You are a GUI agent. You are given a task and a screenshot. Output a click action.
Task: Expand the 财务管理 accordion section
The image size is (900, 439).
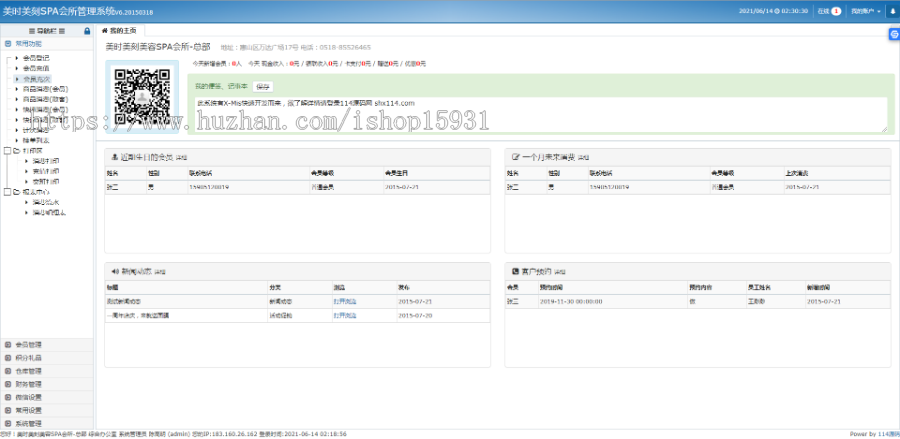(x=28, y=384)
